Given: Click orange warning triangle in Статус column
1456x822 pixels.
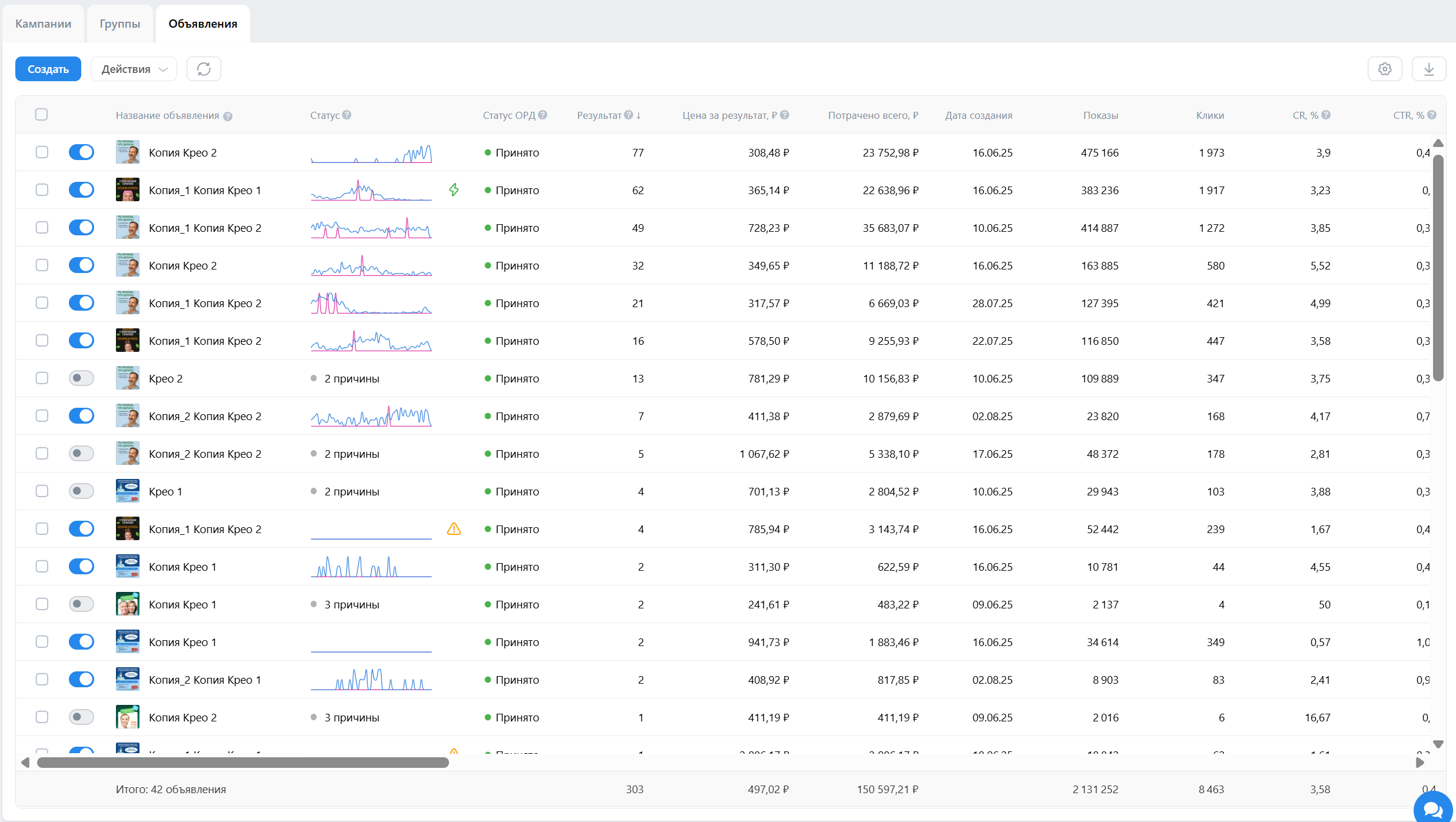Looking at the screenshot, I should pos(454,529).
